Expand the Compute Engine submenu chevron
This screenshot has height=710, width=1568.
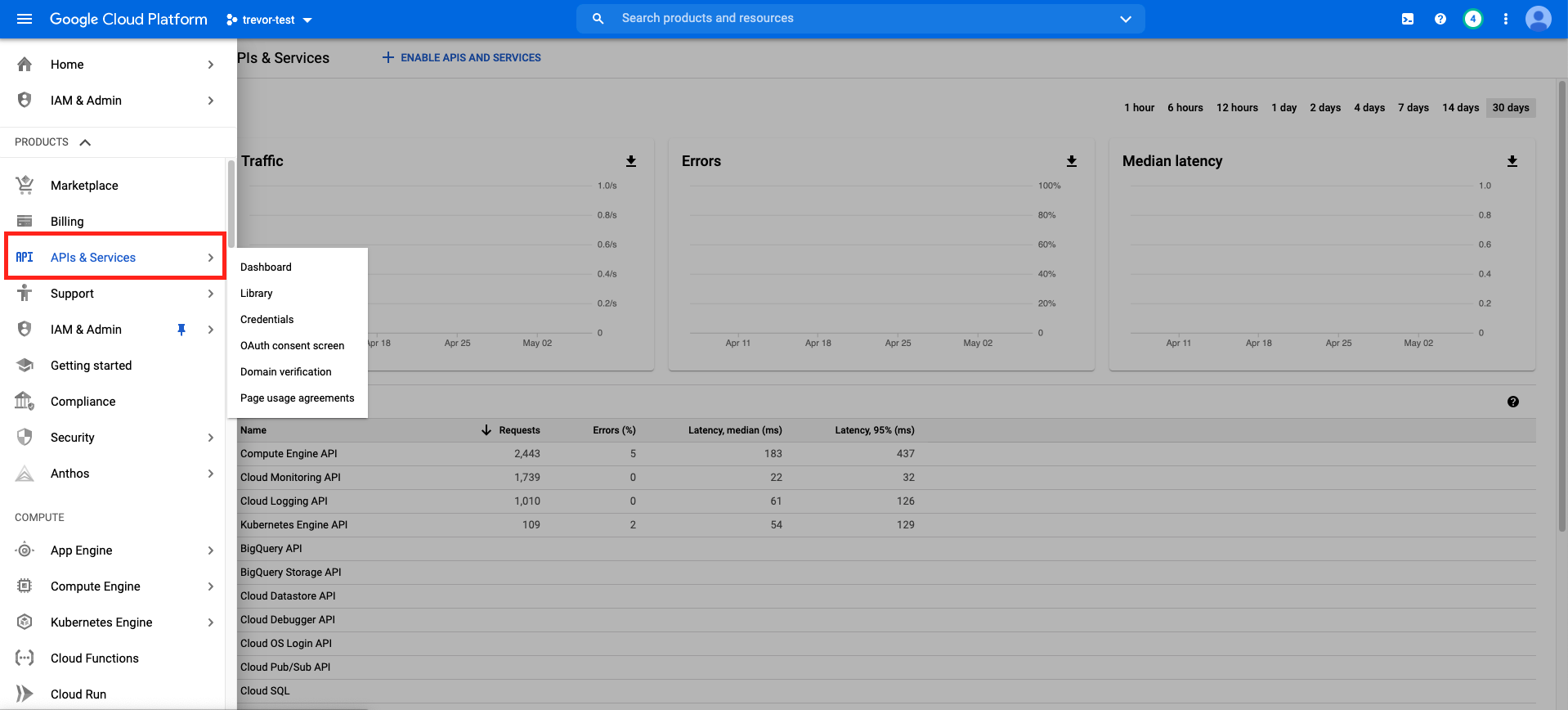tap(211, 586)
